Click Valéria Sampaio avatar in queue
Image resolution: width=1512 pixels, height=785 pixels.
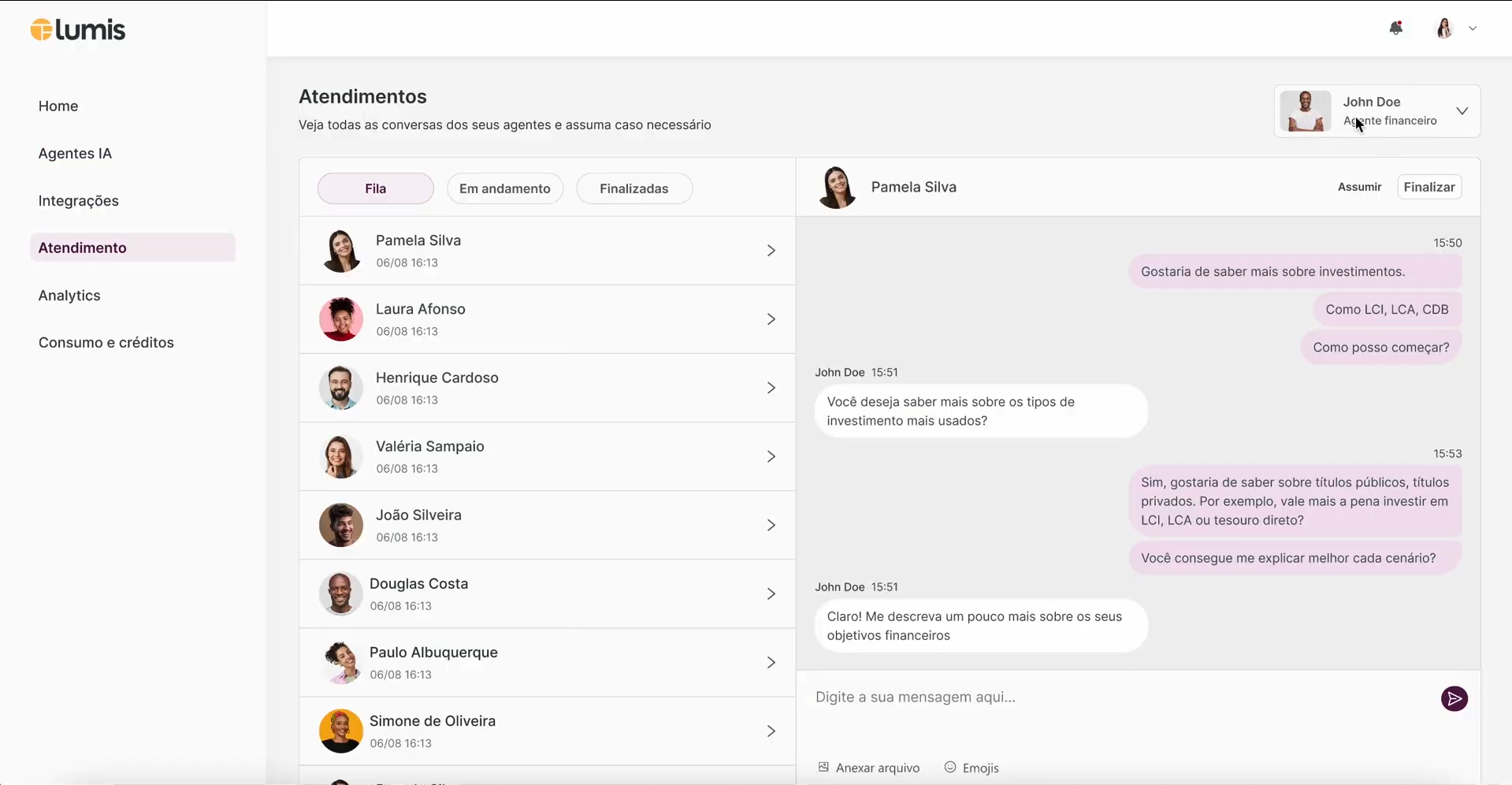[x=341, y=456]
